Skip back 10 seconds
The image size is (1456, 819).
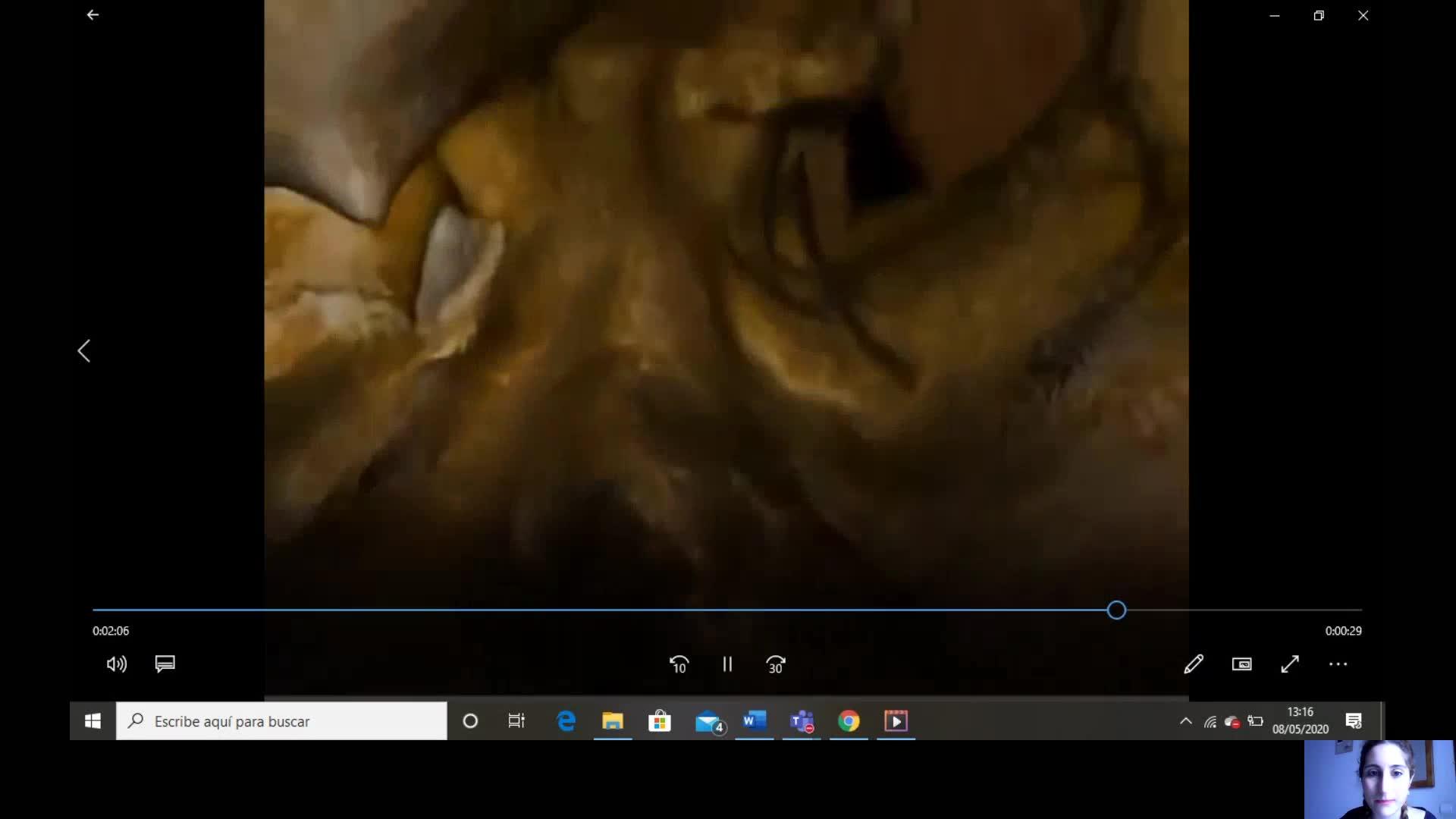tap(679, 664)
